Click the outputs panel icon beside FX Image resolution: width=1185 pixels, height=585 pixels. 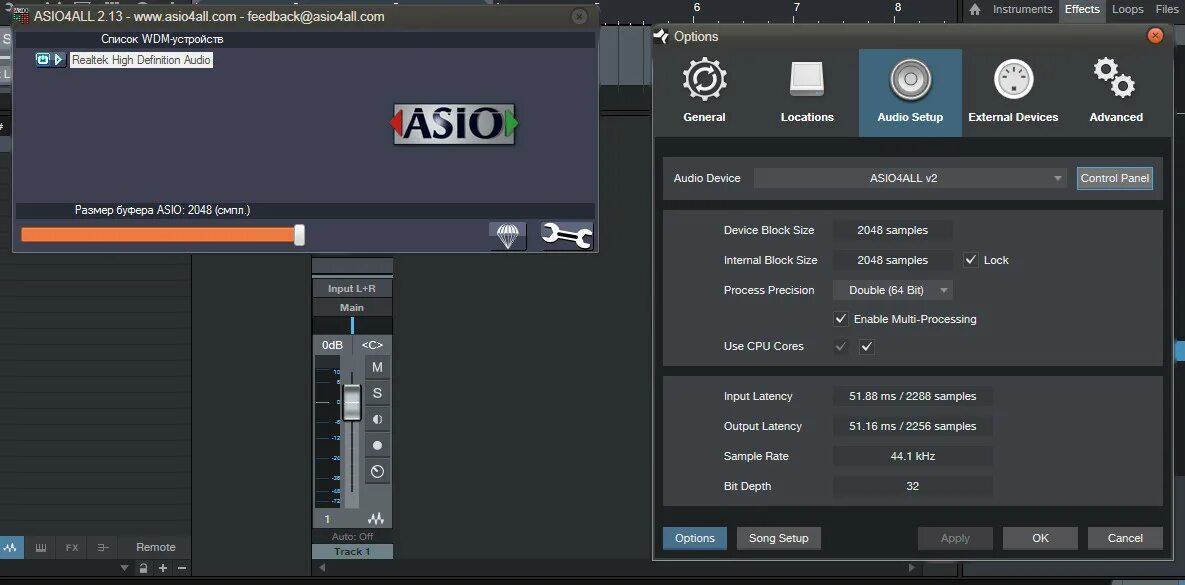103,547
